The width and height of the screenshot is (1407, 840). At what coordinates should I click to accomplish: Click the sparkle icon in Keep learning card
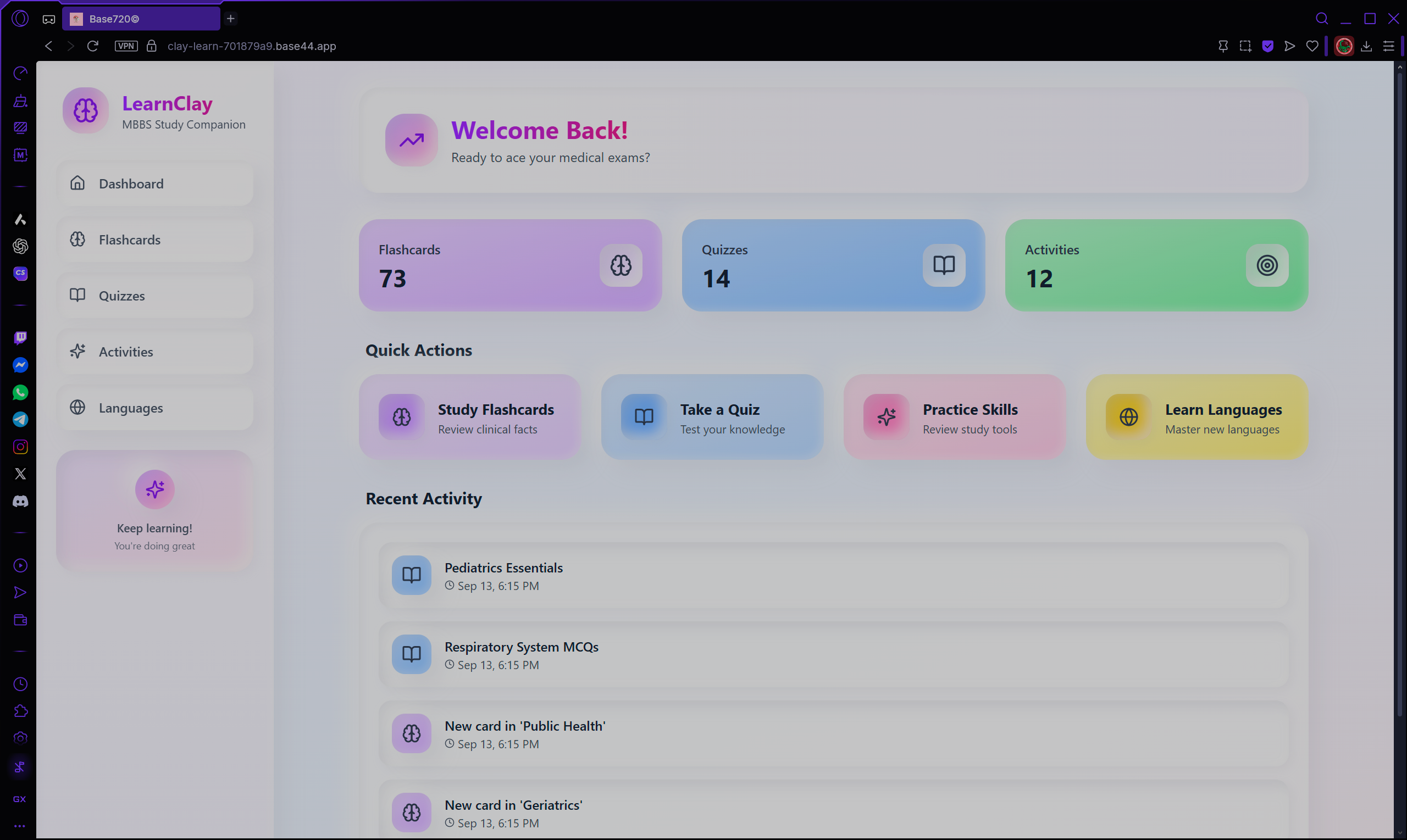click(154, 489)
